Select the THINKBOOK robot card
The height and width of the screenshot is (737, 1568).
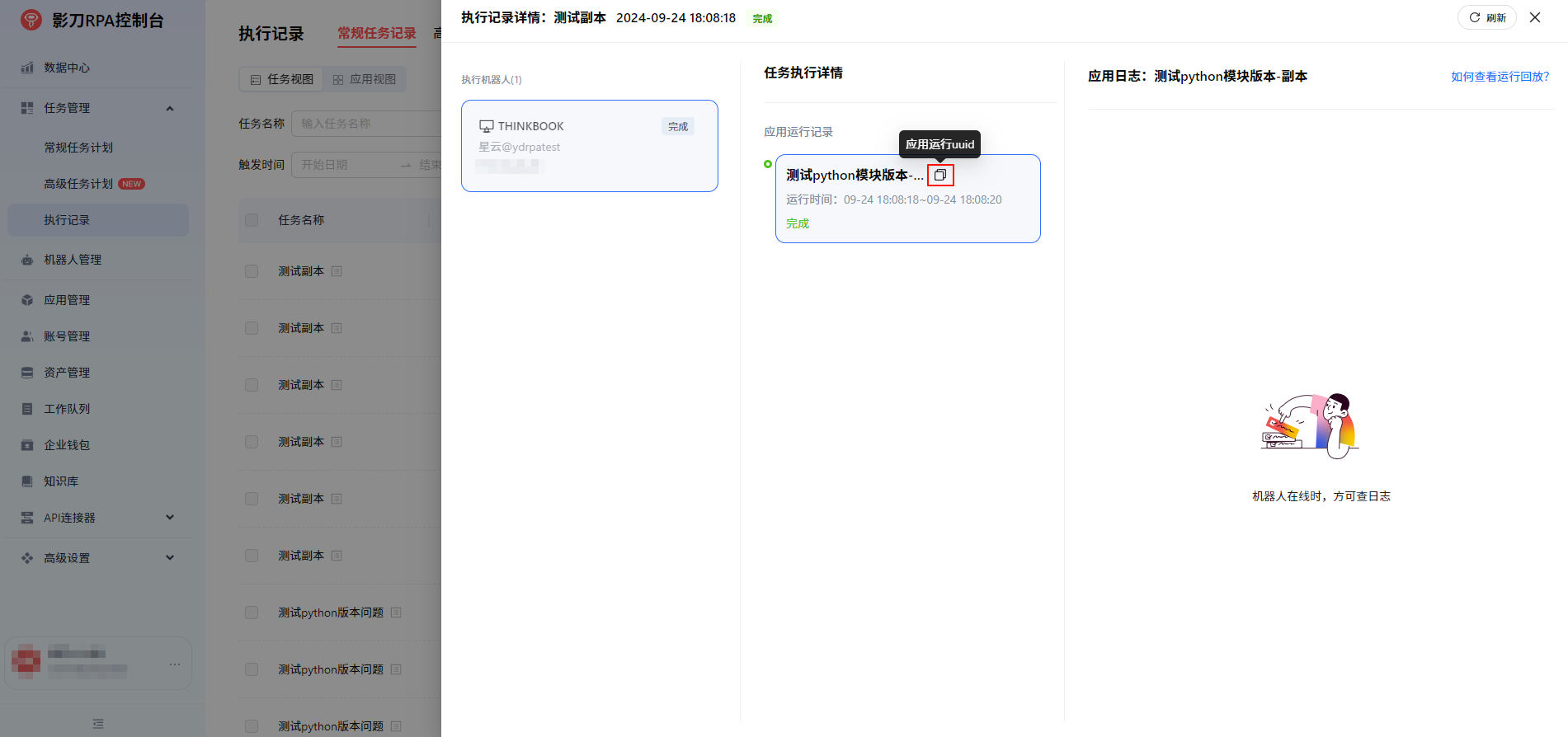[589, 146]
